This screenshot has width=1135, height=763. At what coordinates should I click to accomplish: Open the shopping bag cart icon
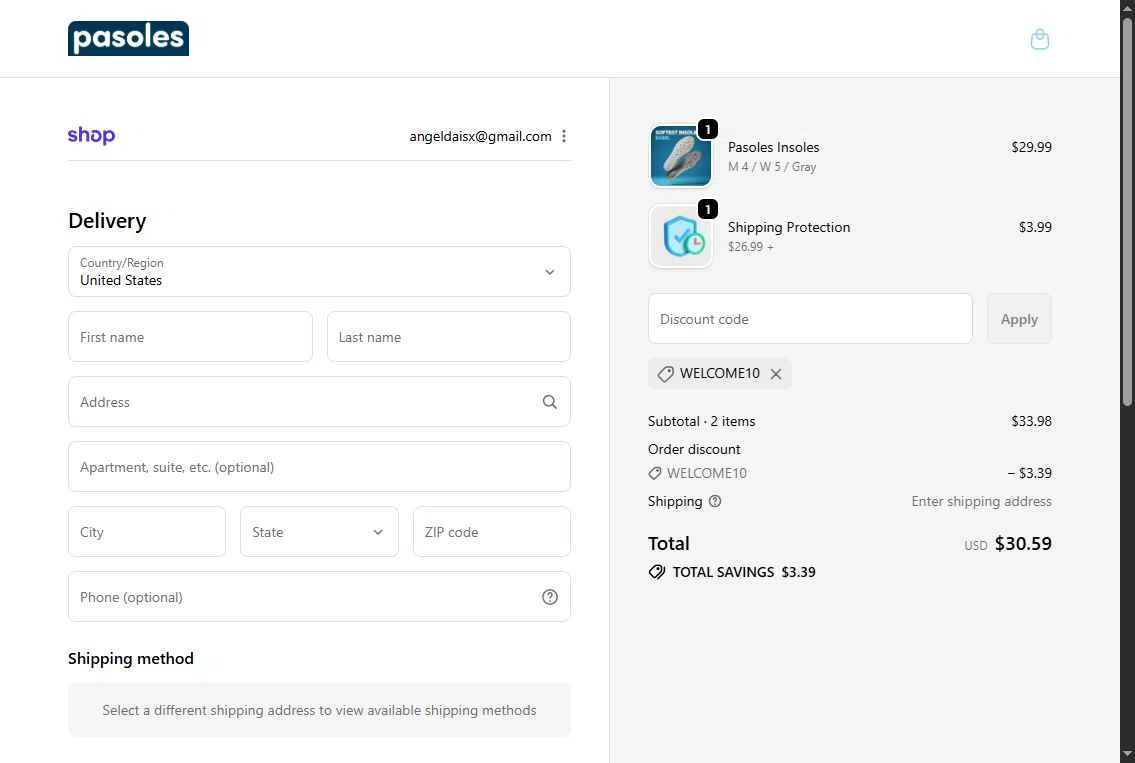click(1039, 39)
